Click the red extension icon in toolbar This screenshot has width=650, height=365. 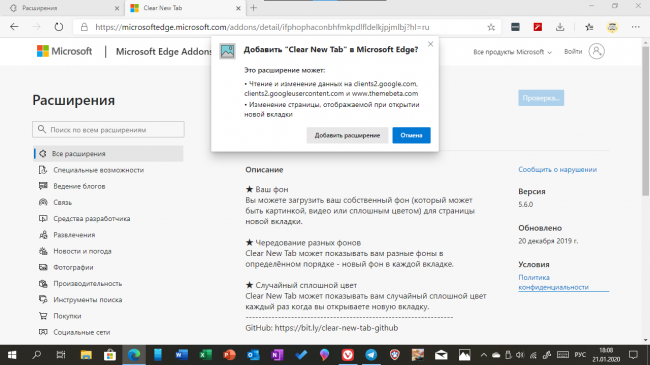(x=538, y=27)
